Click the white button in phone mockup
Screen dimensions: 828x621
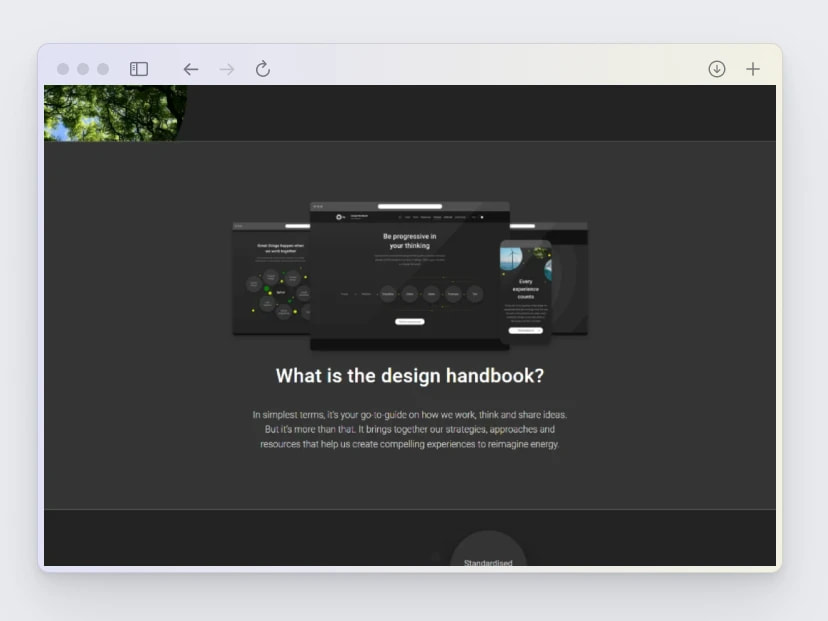(525, 330)
